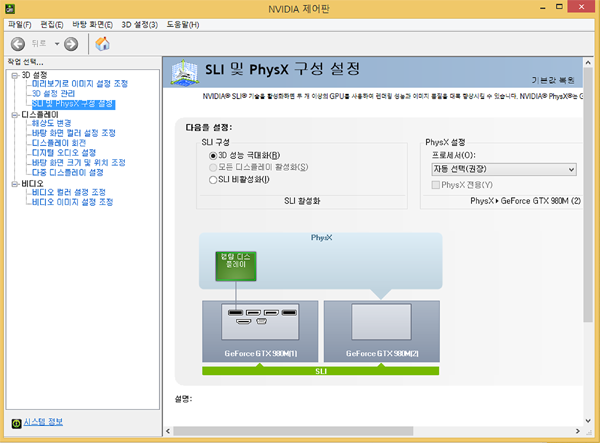
Task: Click the vertical scrollbar thumb
Action: point(588,195)
